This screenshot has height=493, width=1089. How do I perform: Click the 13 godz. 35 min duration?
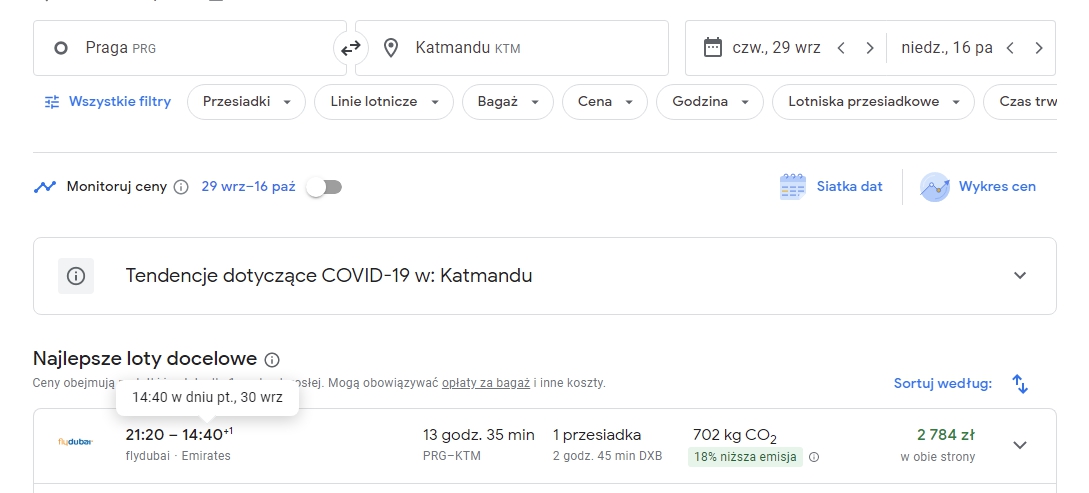(479, 435)
